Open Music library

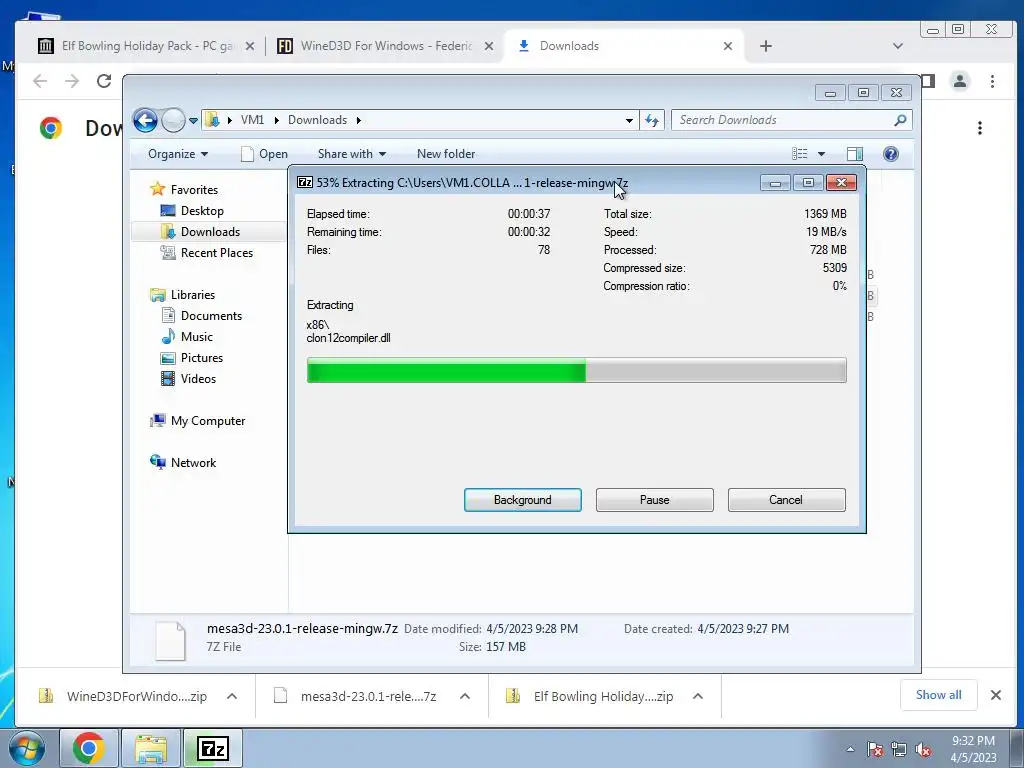(197, 337)
